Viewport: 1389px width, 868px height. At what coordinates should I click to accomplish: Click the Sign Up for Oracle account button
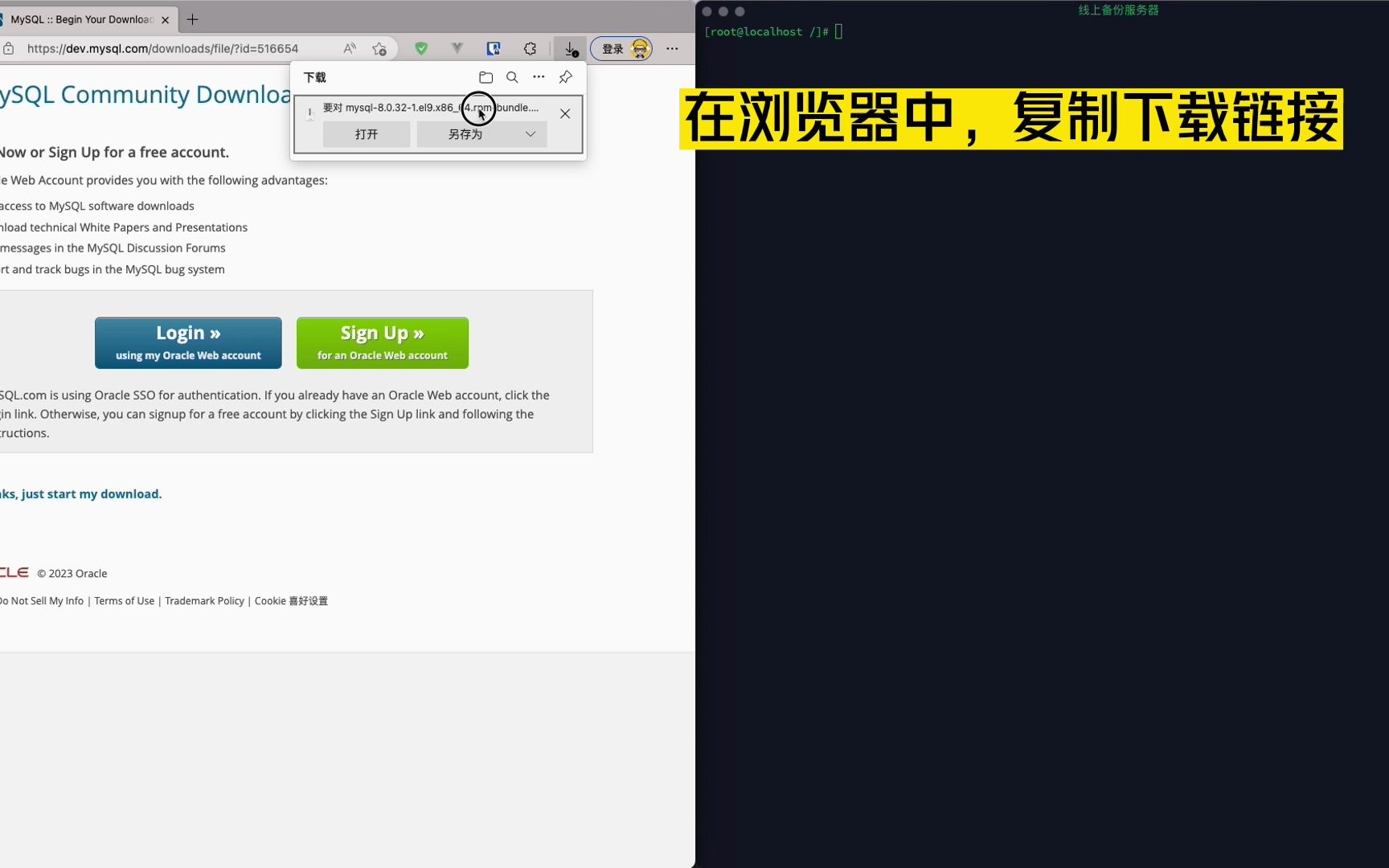382,342
